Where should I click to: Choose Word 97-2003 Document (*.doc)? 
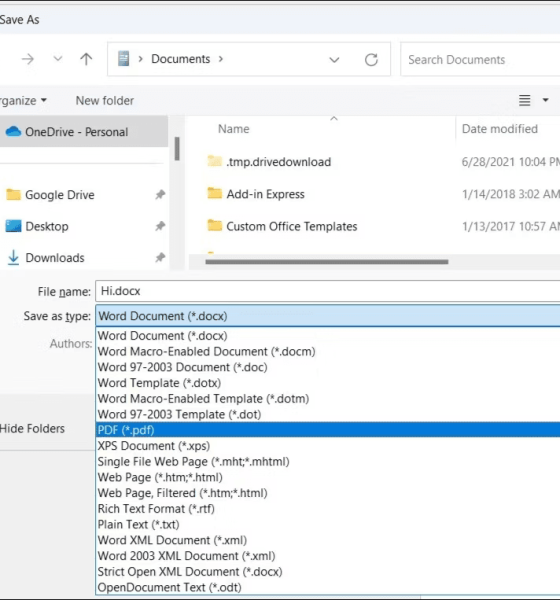[328, 367]
